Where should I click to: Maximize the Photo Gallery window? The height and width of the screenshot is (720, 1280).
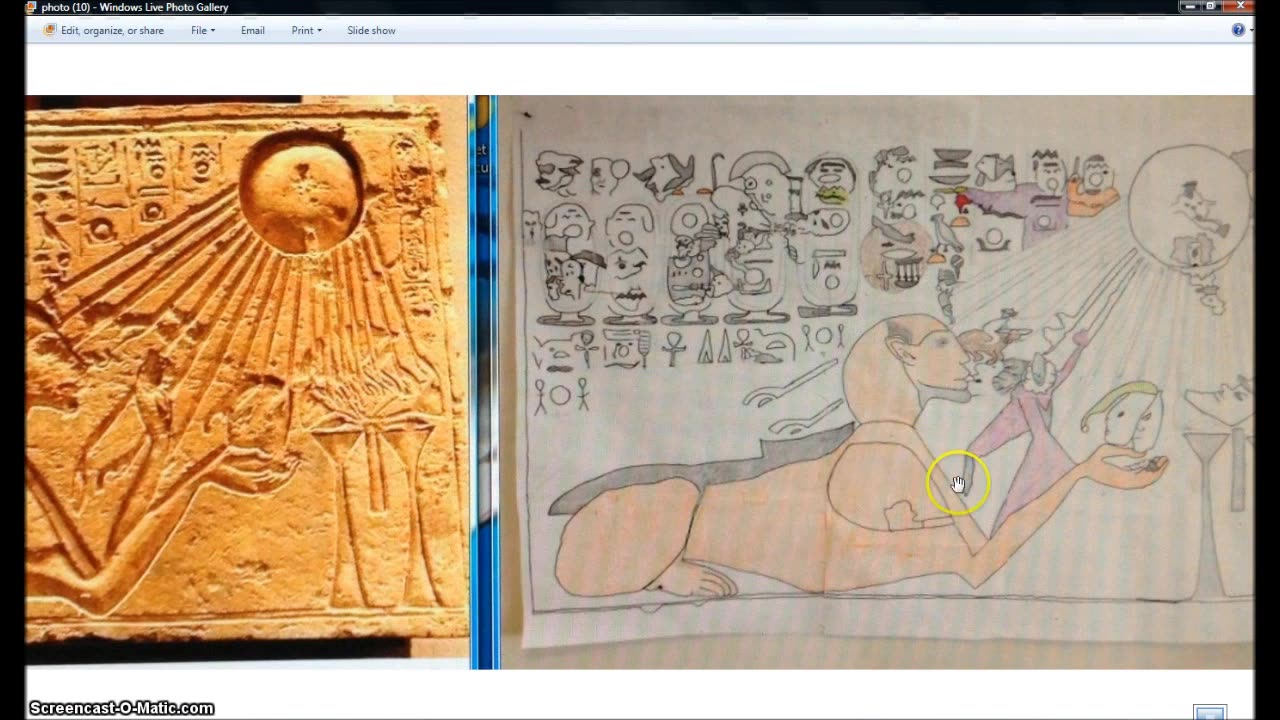point(1211,6)
